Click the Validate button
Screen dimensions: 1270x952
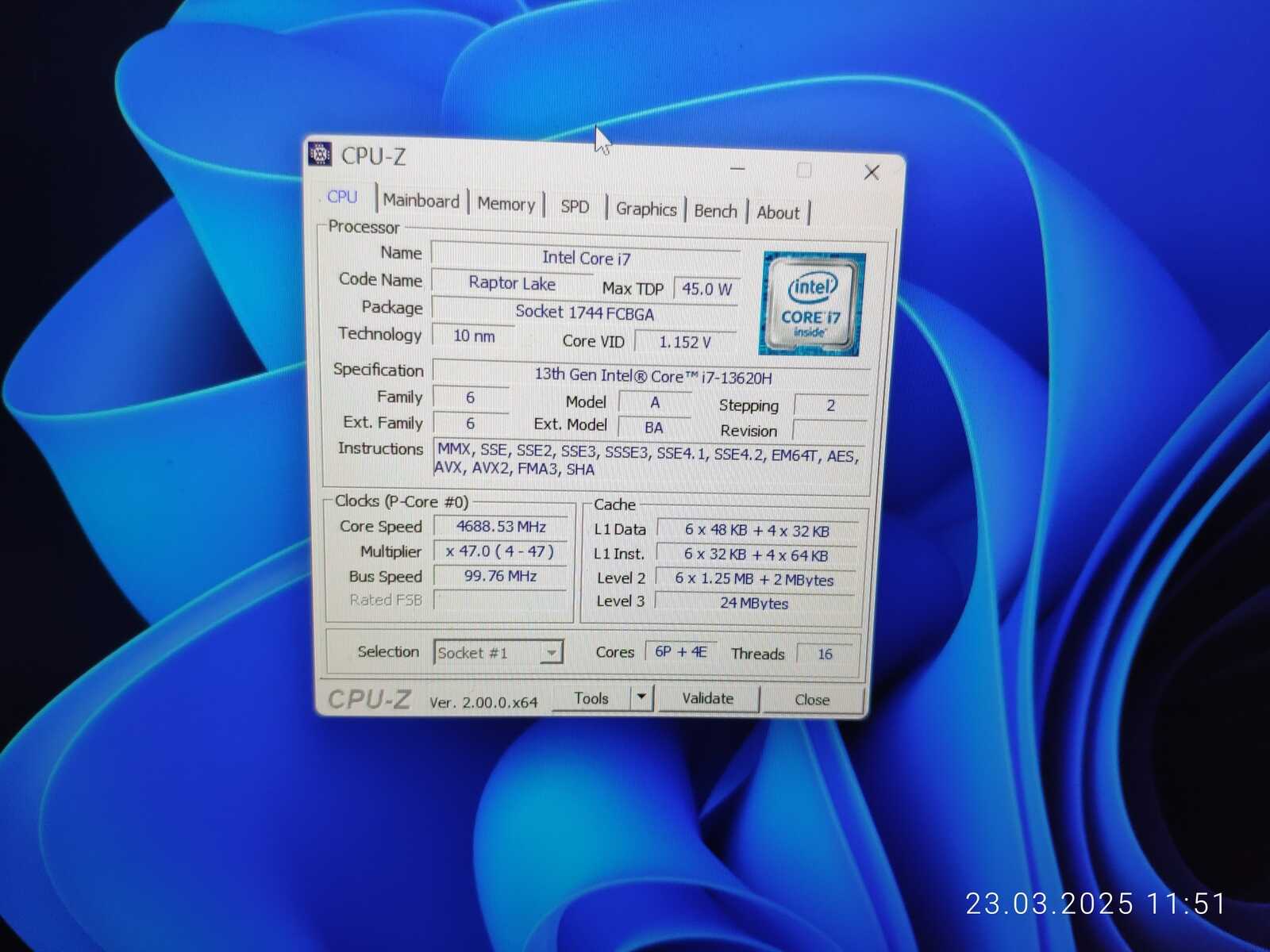click(x=708, y=699)
